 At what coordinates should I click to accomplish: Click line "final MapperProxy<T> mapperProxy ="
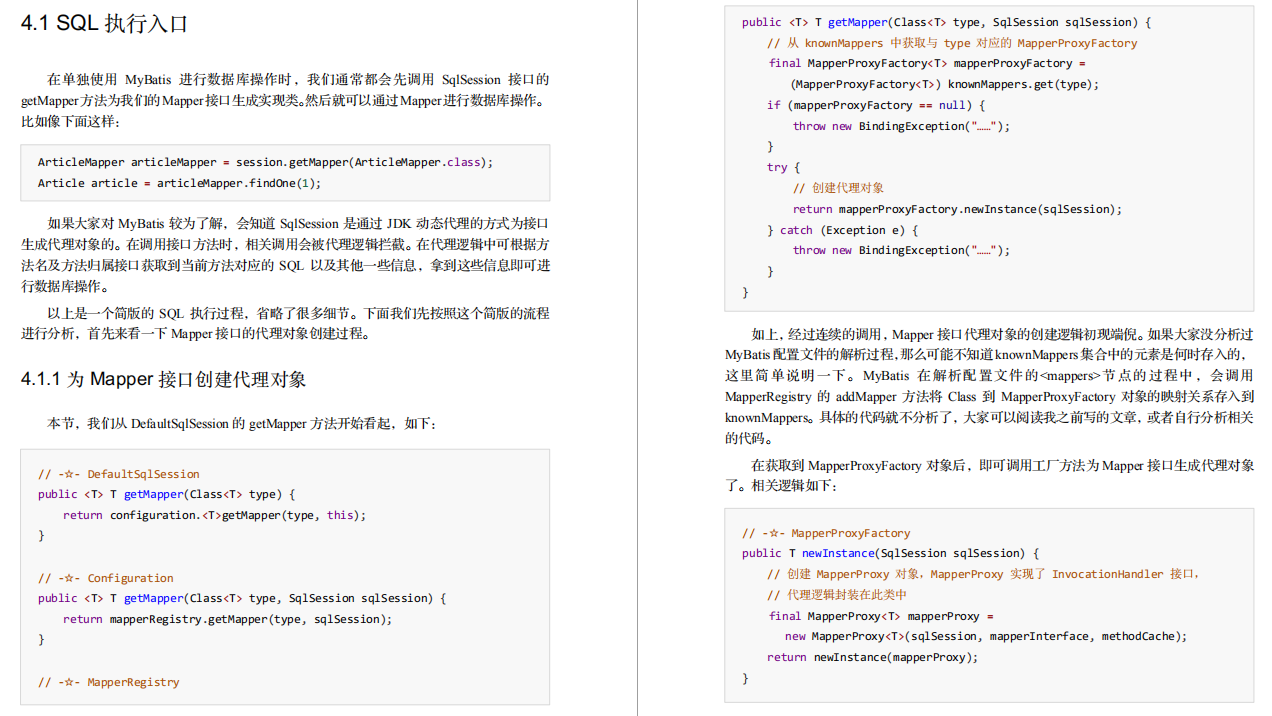(x=881, y=616)
